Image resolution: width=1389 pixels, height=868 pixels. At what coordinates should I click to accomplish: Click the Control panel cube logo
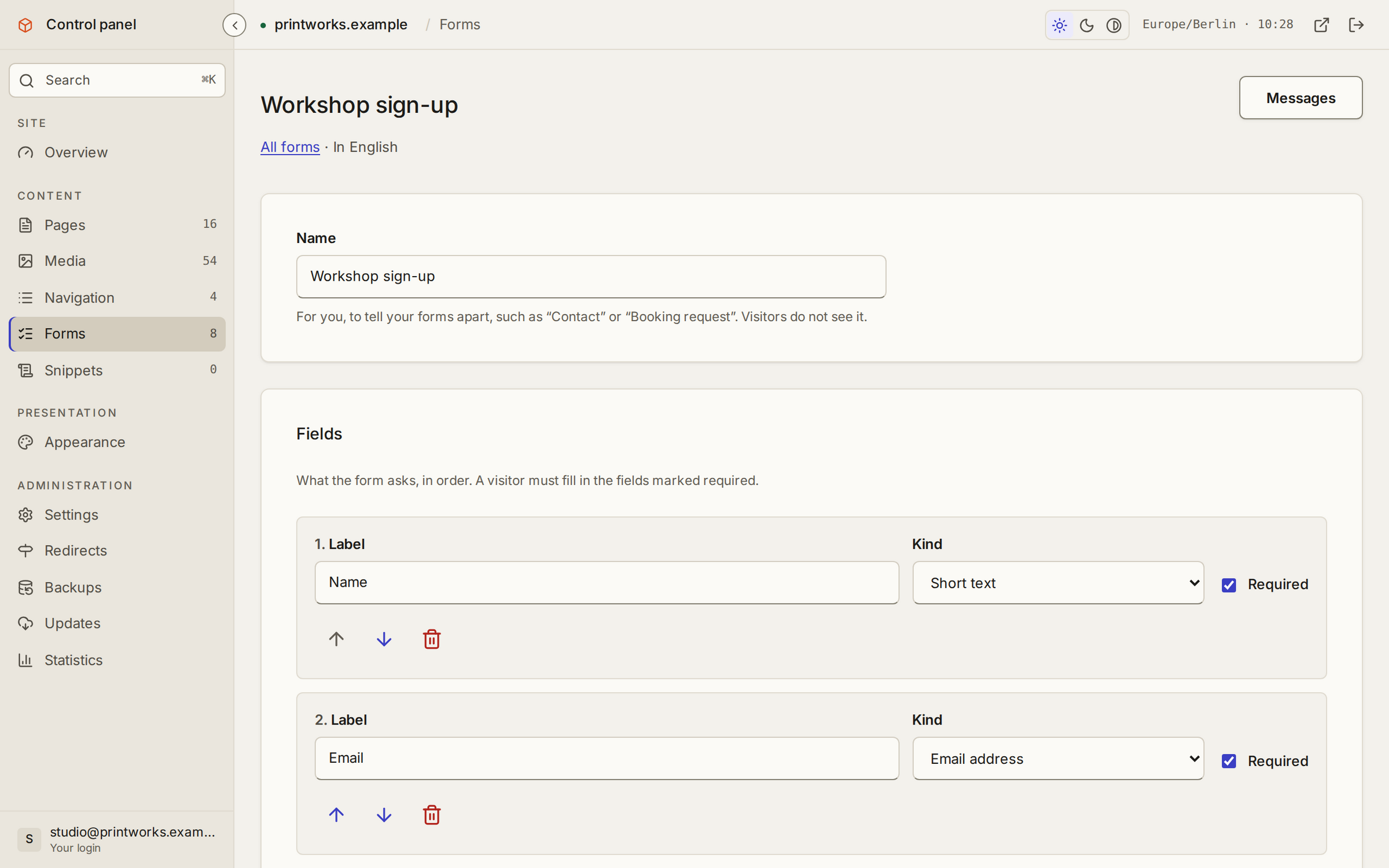(x=25, y=25)
